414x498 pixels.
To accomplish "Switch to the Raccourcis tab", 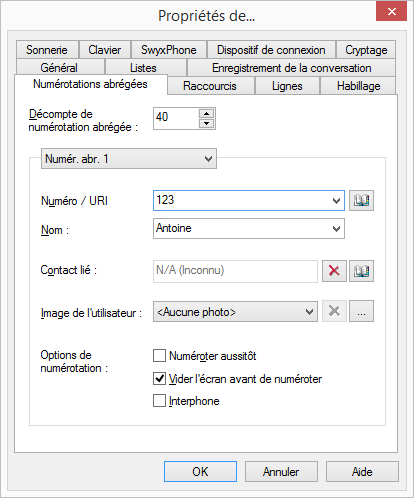I will tap(210, 86).
